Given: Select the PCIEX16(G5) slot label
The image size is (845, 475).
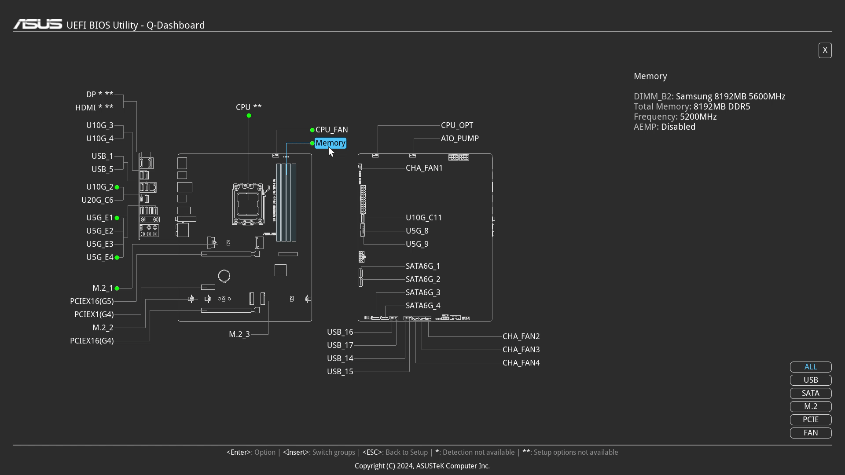Looking at the screenshot, I should [x=92, y=301].
